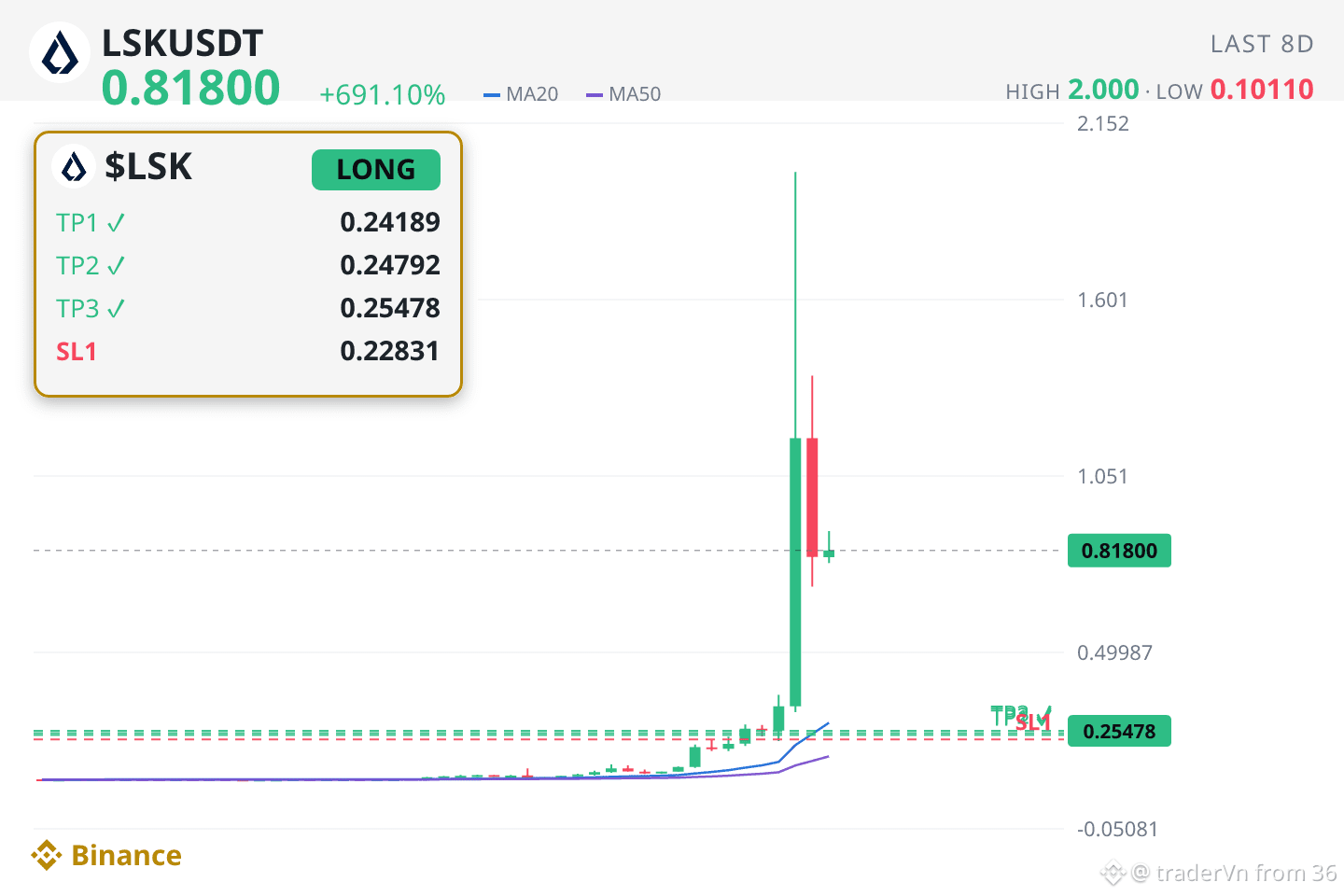Click the tall green candlestick body

(795, 571)
